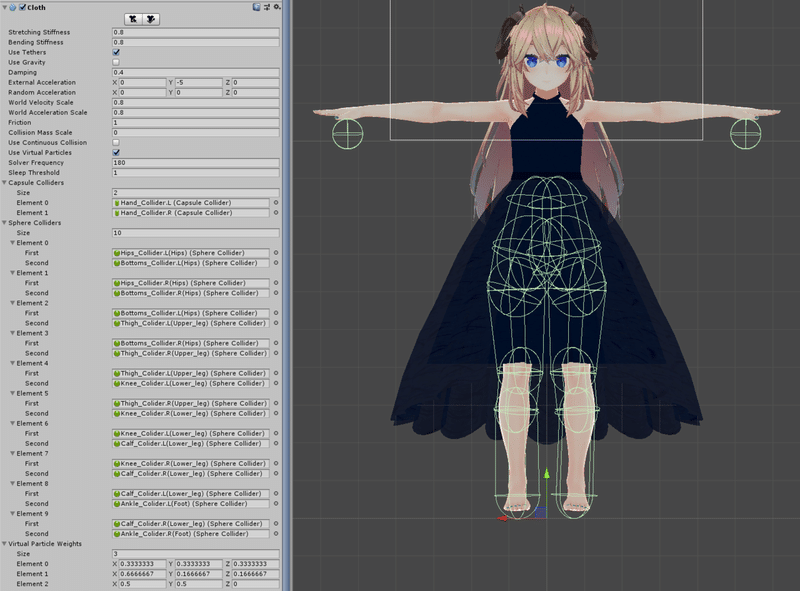Activate the Edit cloth constraints tool

pyautogui.click(x=133, y=19)
